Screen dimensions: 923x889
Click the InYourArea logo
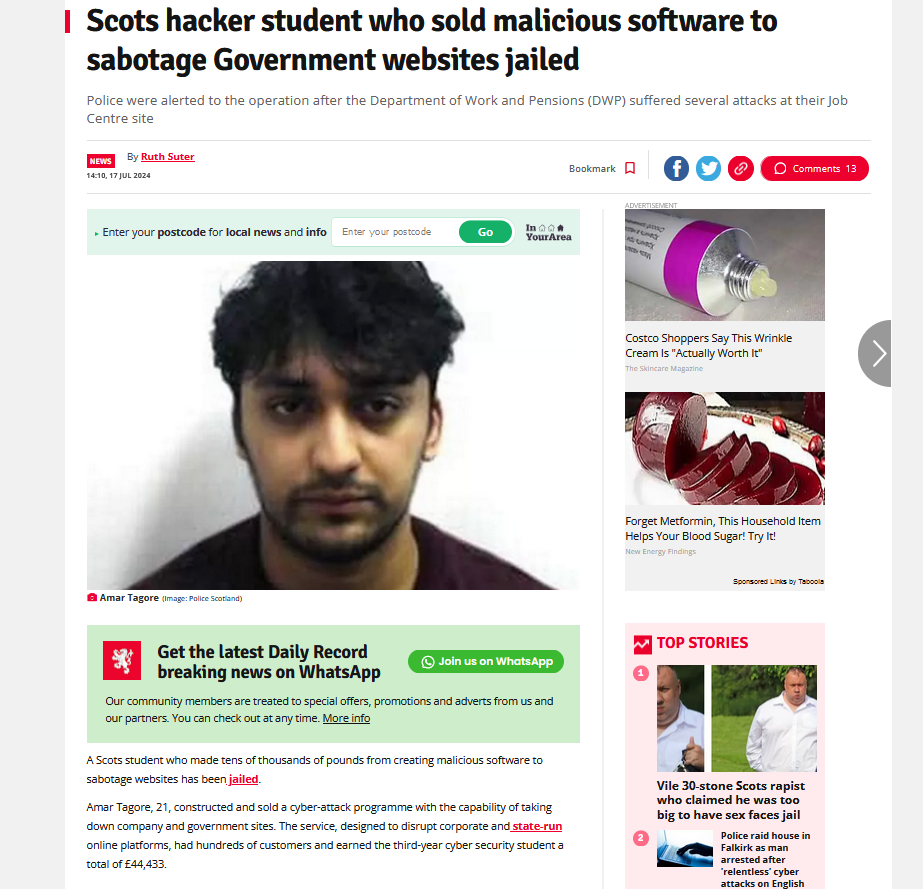coord(548,232)
